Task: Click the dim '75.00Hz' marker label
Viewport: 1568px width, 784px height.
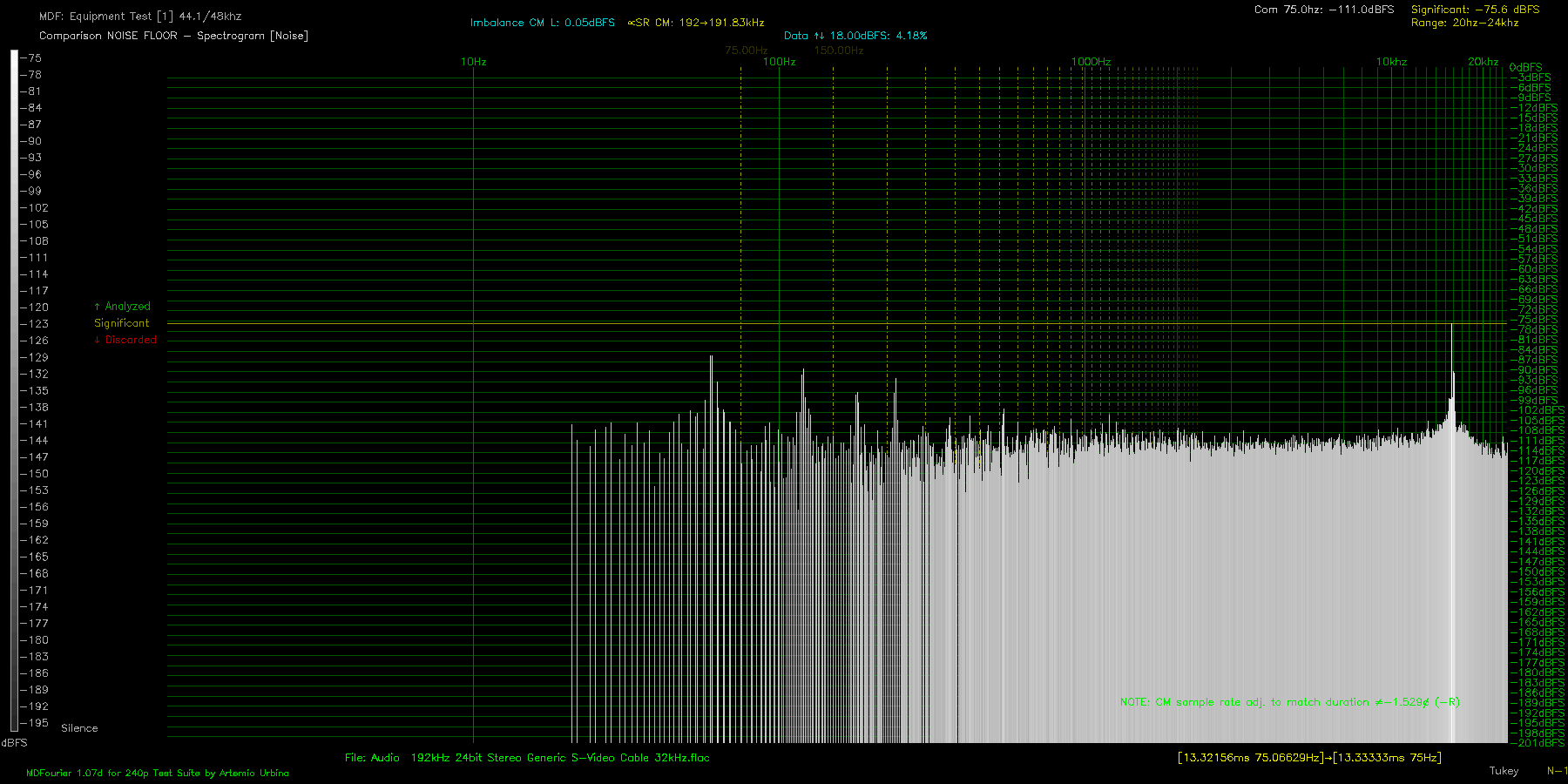Action: click(x=747, y=51)
